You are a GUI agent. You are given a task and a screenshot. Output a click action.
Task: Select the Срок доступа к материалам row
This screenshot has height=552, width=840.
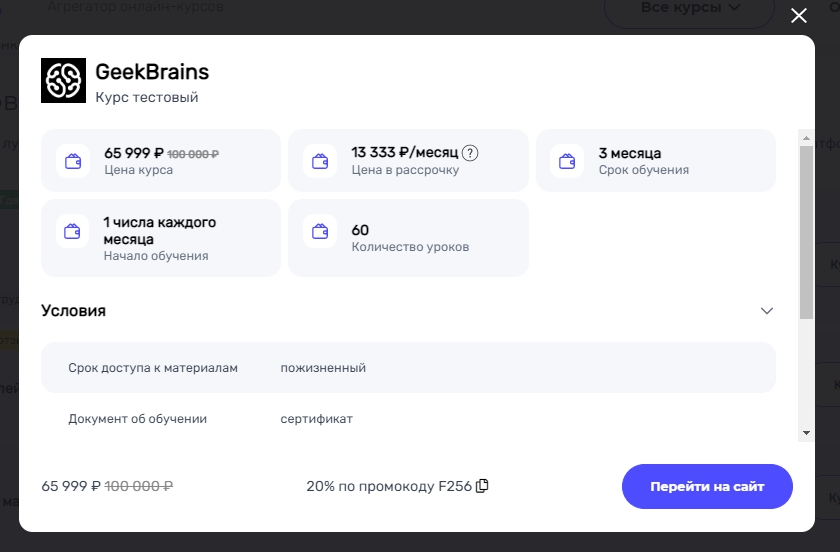[408, 368]
